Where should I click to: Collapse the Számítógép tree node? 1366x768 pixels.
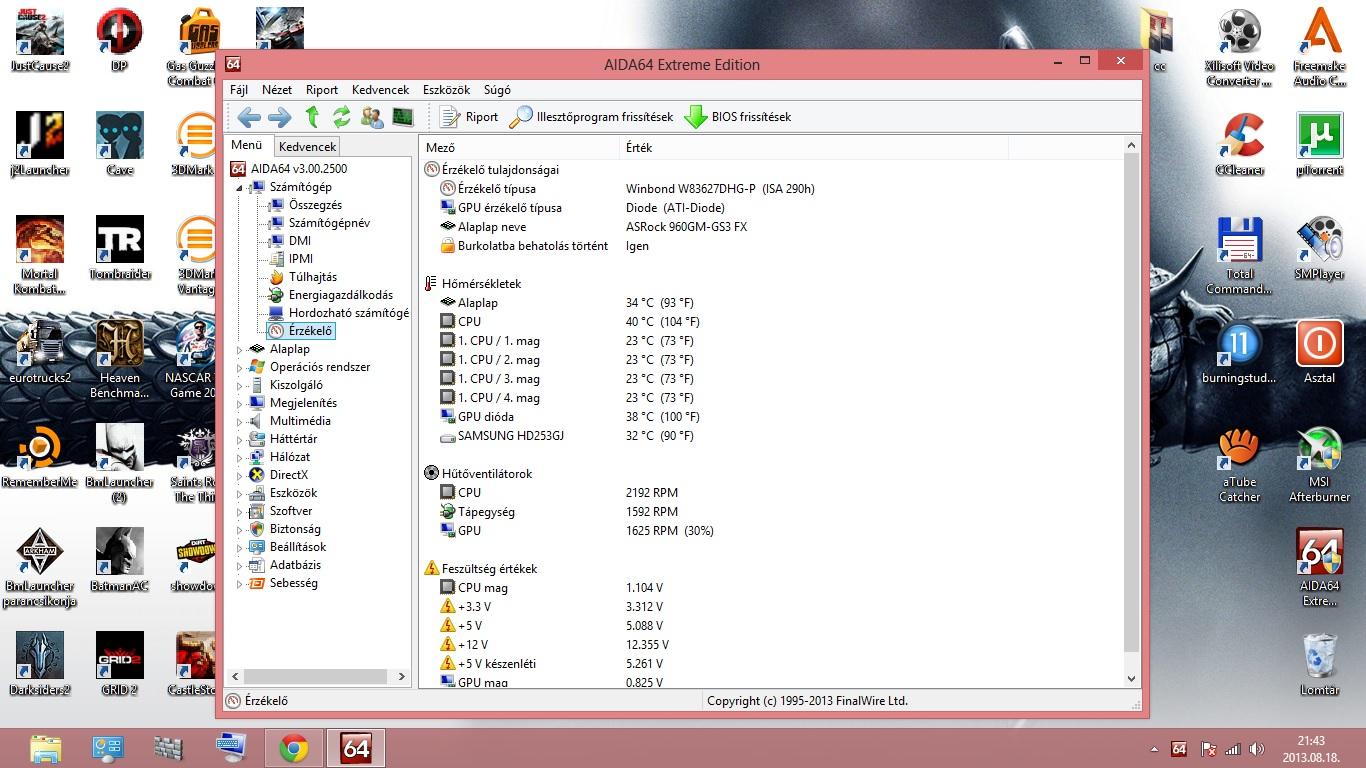(240, 187)
